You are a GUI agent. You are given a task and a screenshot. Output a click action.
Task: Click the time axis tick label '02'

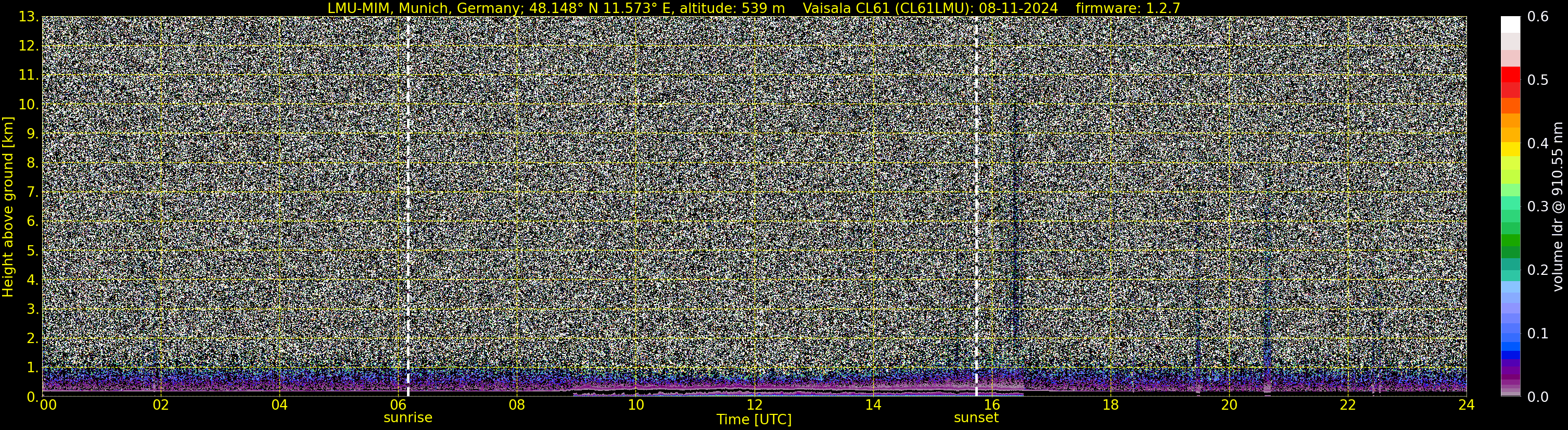tap(160, 405)
